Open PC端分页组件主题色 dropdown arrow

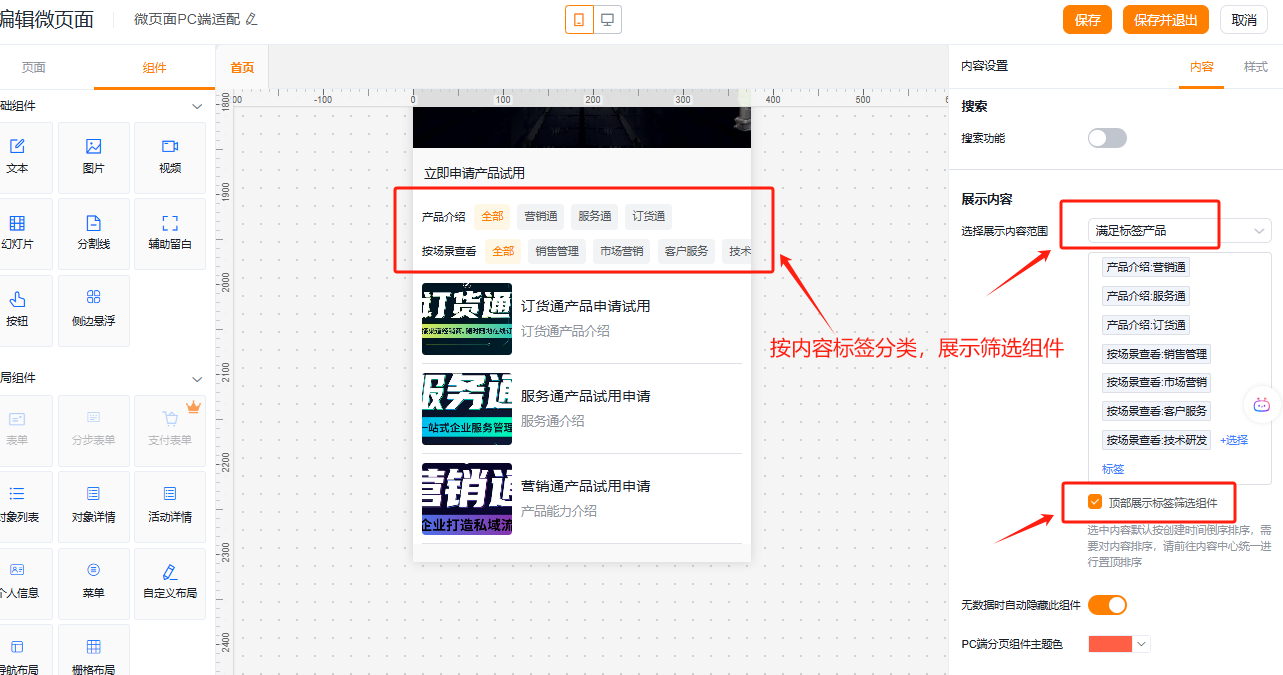coord(1142,645)
